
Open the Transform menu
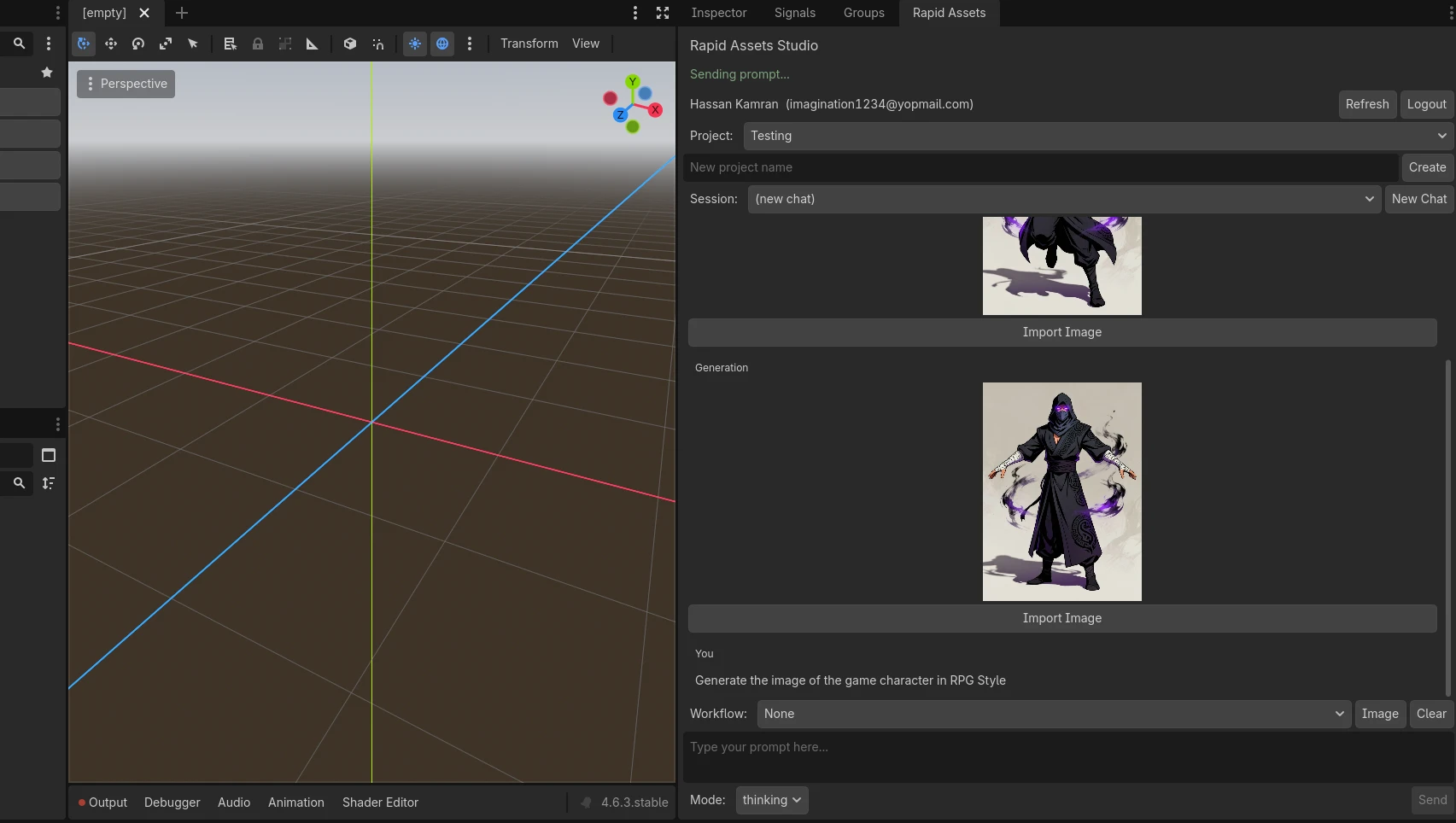(529, 44)
